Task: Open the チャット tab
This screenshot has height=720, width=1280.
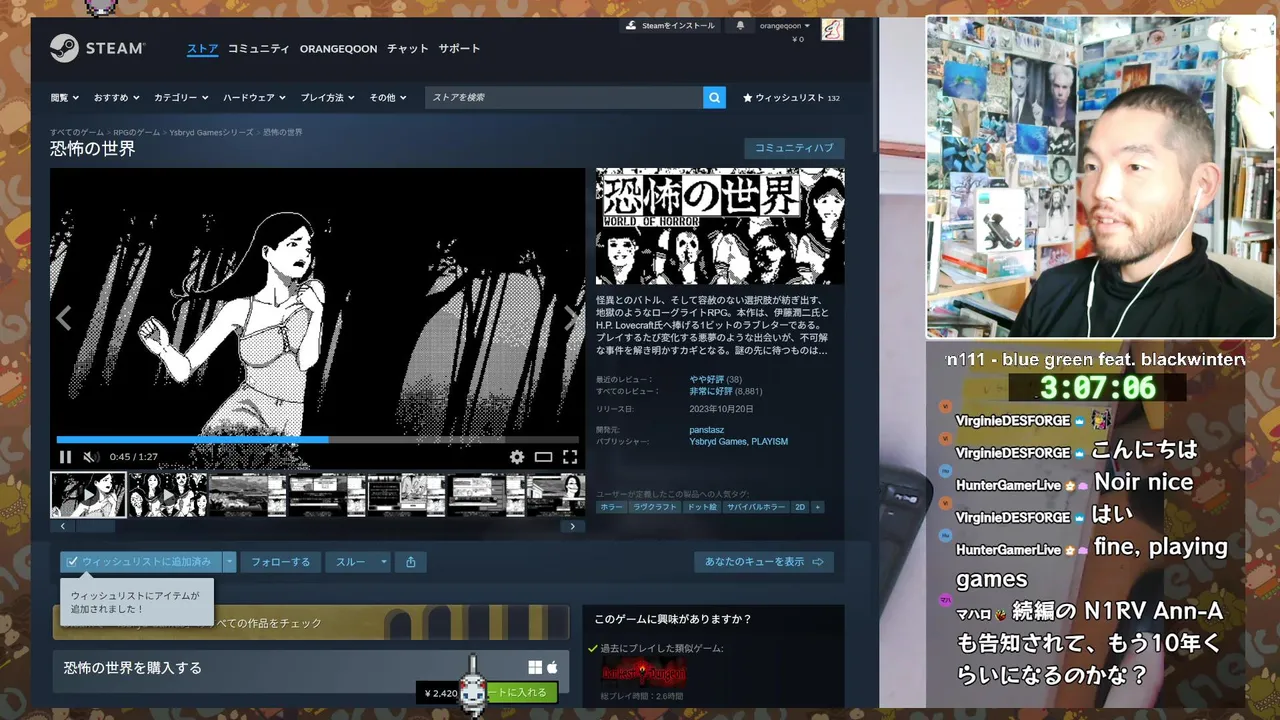Action: [408, 48]
